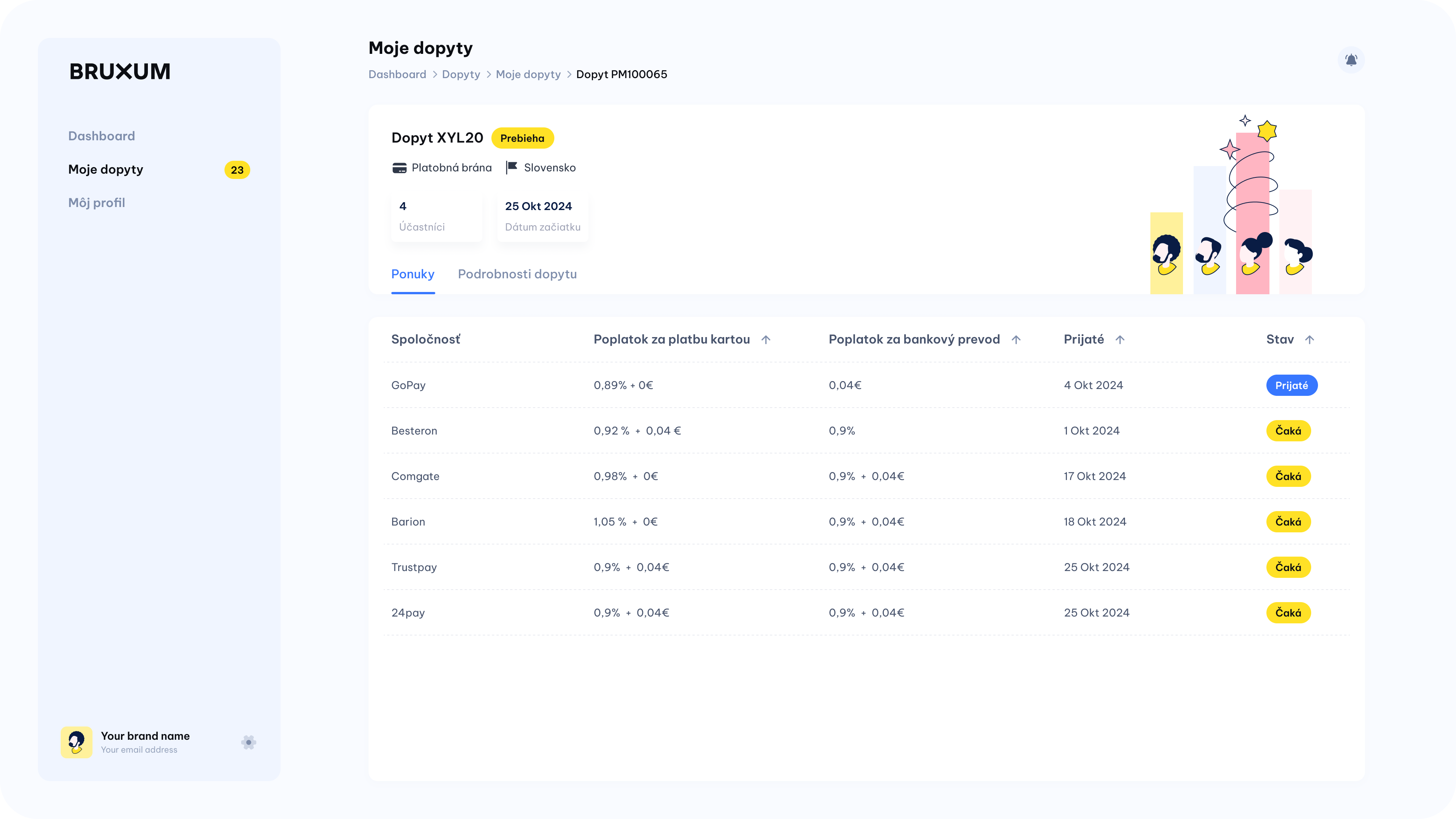The width and height of the screenshot is (1456, 819).
Task: Click the Slovensko country label
Action: point(549,168)
